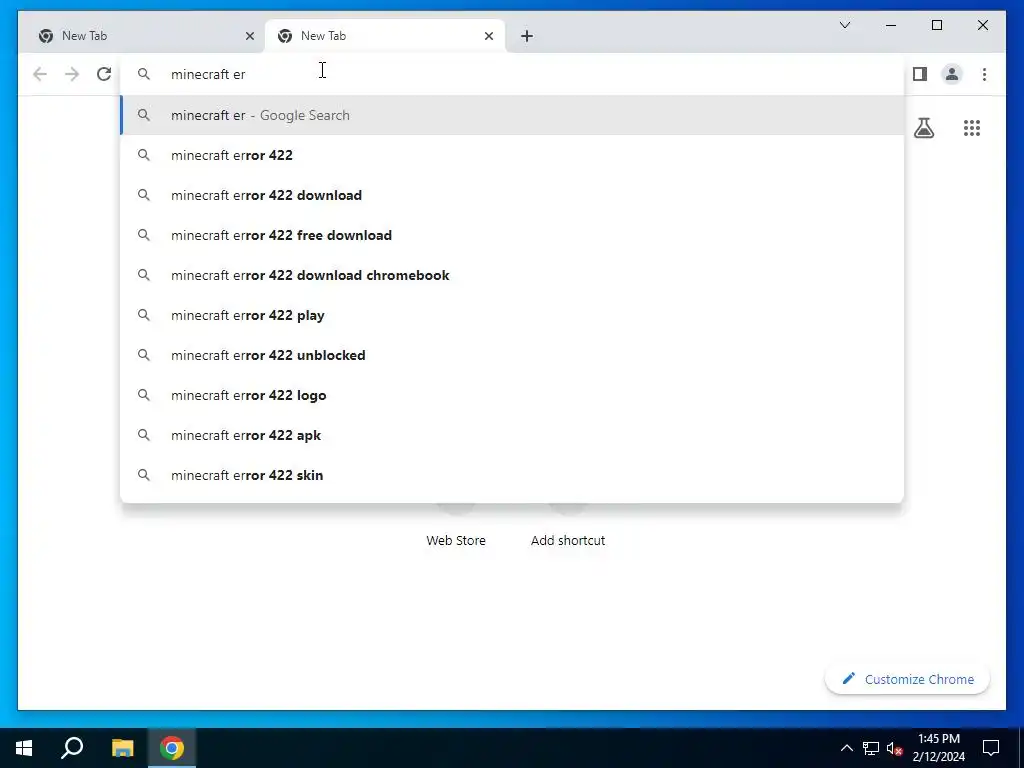Open Windows taskbar search
The width and height of the screenshot is (1024, 768).
(x=72, y=748)
